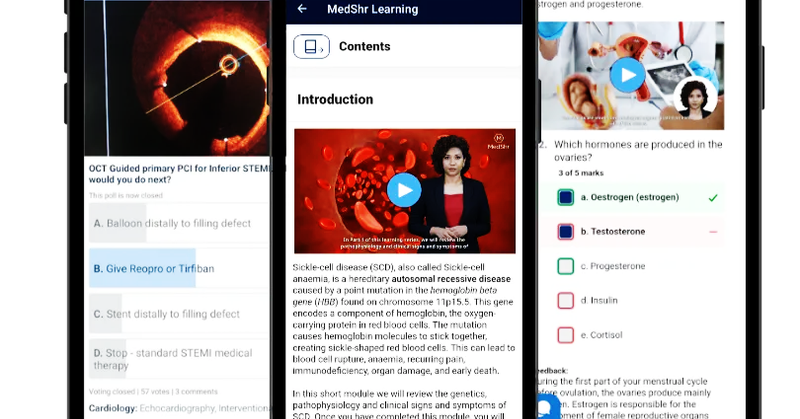
Task: Click the 'autosomal recessive disease' bold text
Action: click(x=451, y=279)
